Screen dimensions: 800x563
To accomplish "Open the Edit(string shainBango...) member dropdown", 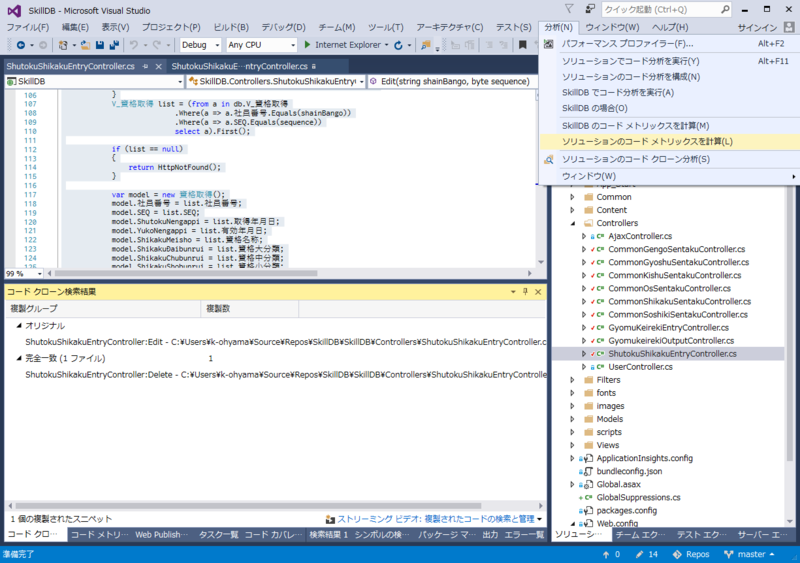I will click(x=452, y=82).
